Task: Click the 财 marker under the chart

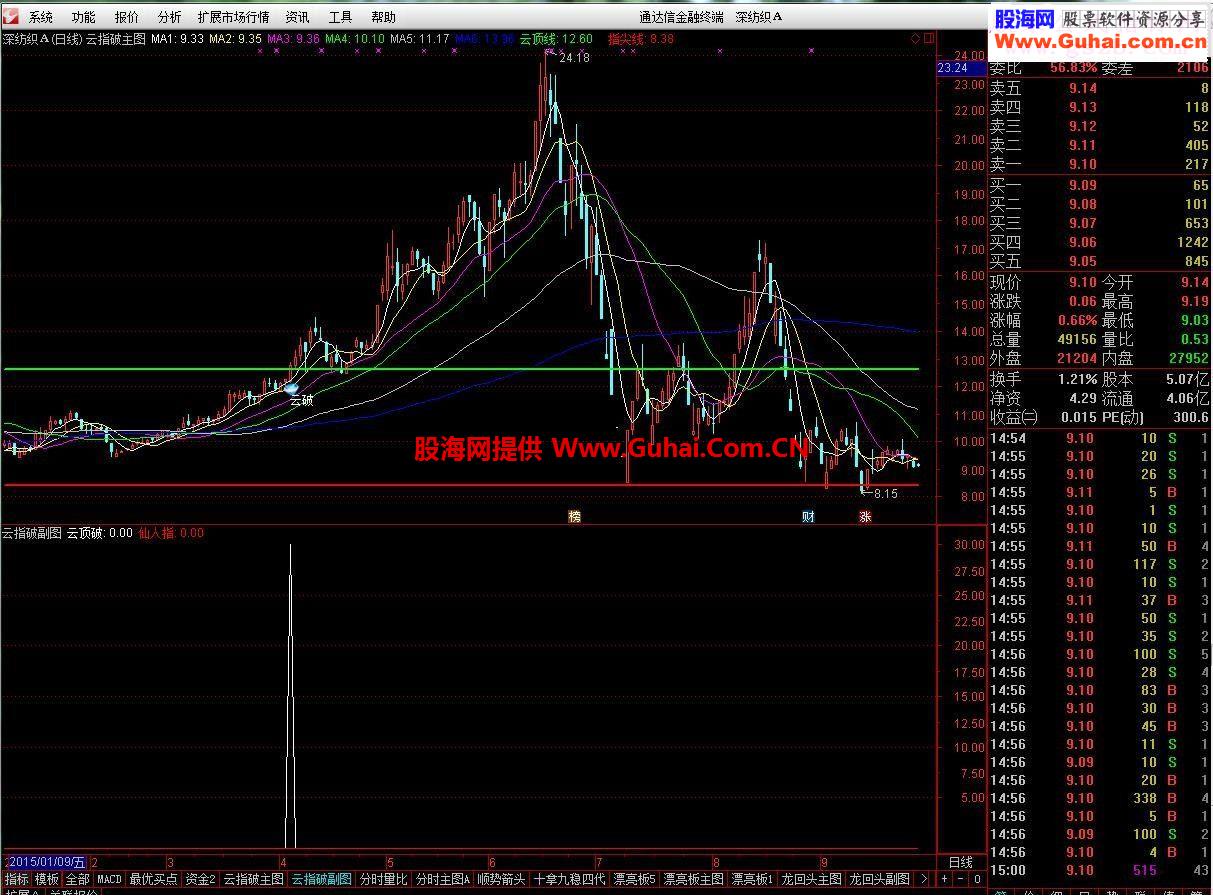Action: click(x=808, y=516)
